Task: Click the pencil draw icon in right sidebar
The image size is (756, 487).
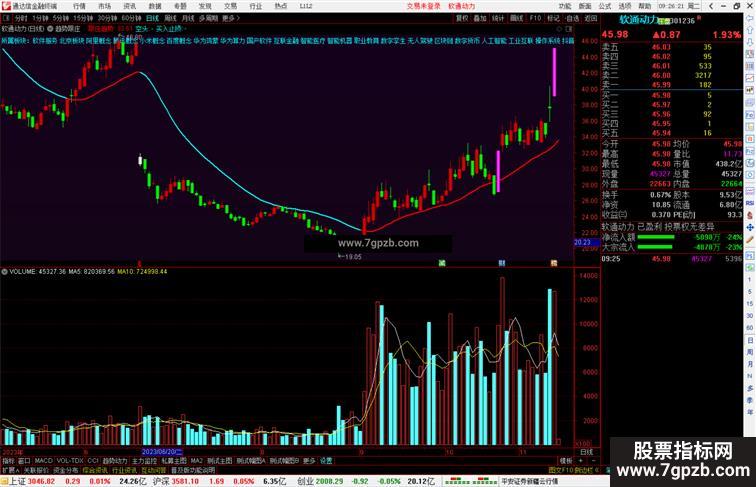Action: [750, 240]
